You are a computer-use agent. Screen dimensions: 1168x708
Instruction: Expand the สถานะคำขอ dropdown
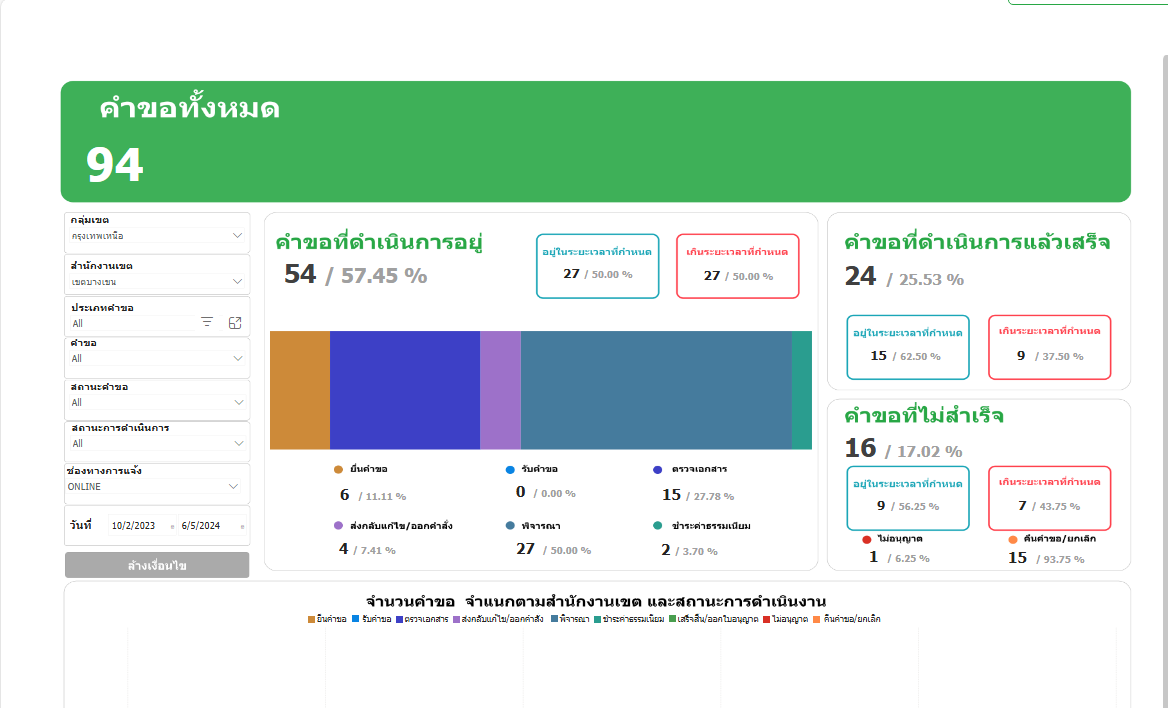[x=237, y=402]
